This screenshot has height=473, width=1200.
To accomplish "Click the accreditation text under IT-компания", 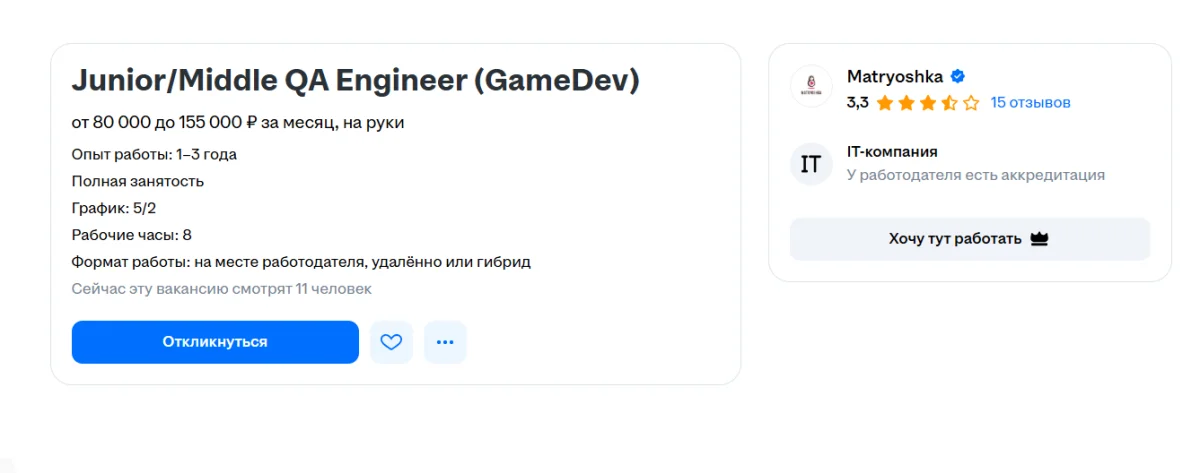I will click(x=976, y=175).
